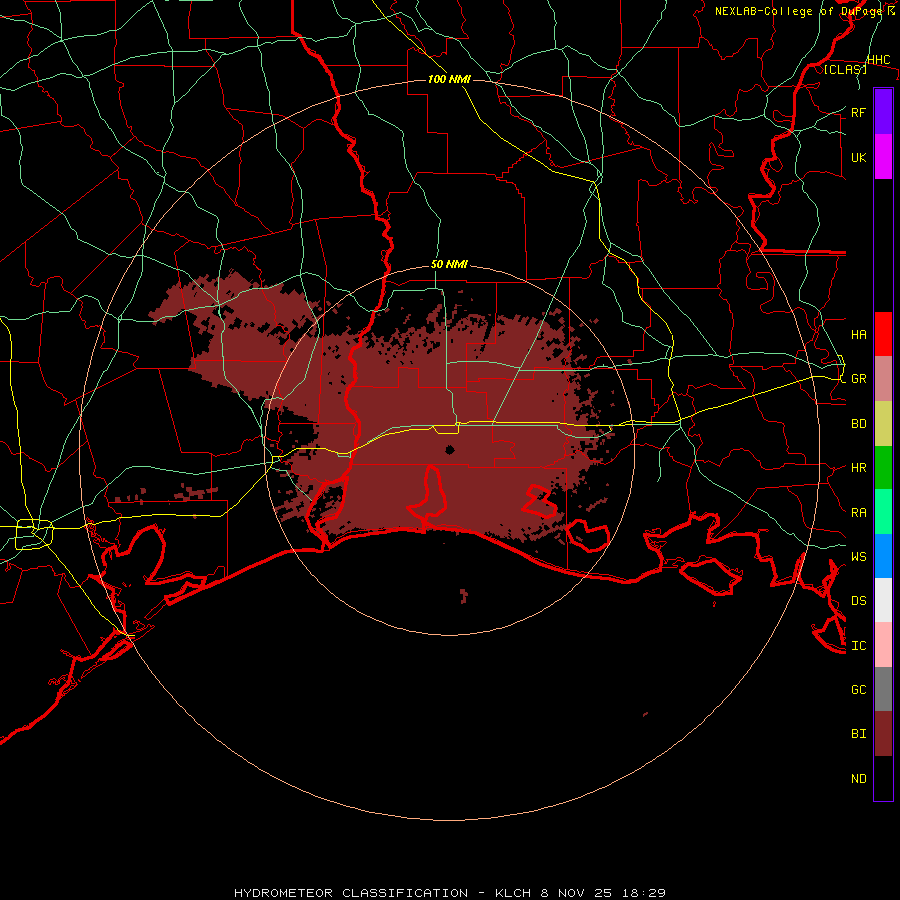Viewport: 900px width, 900px height.
Task: Click the small echo blob offshore in gulf
Action: click(x=464, y=596)
